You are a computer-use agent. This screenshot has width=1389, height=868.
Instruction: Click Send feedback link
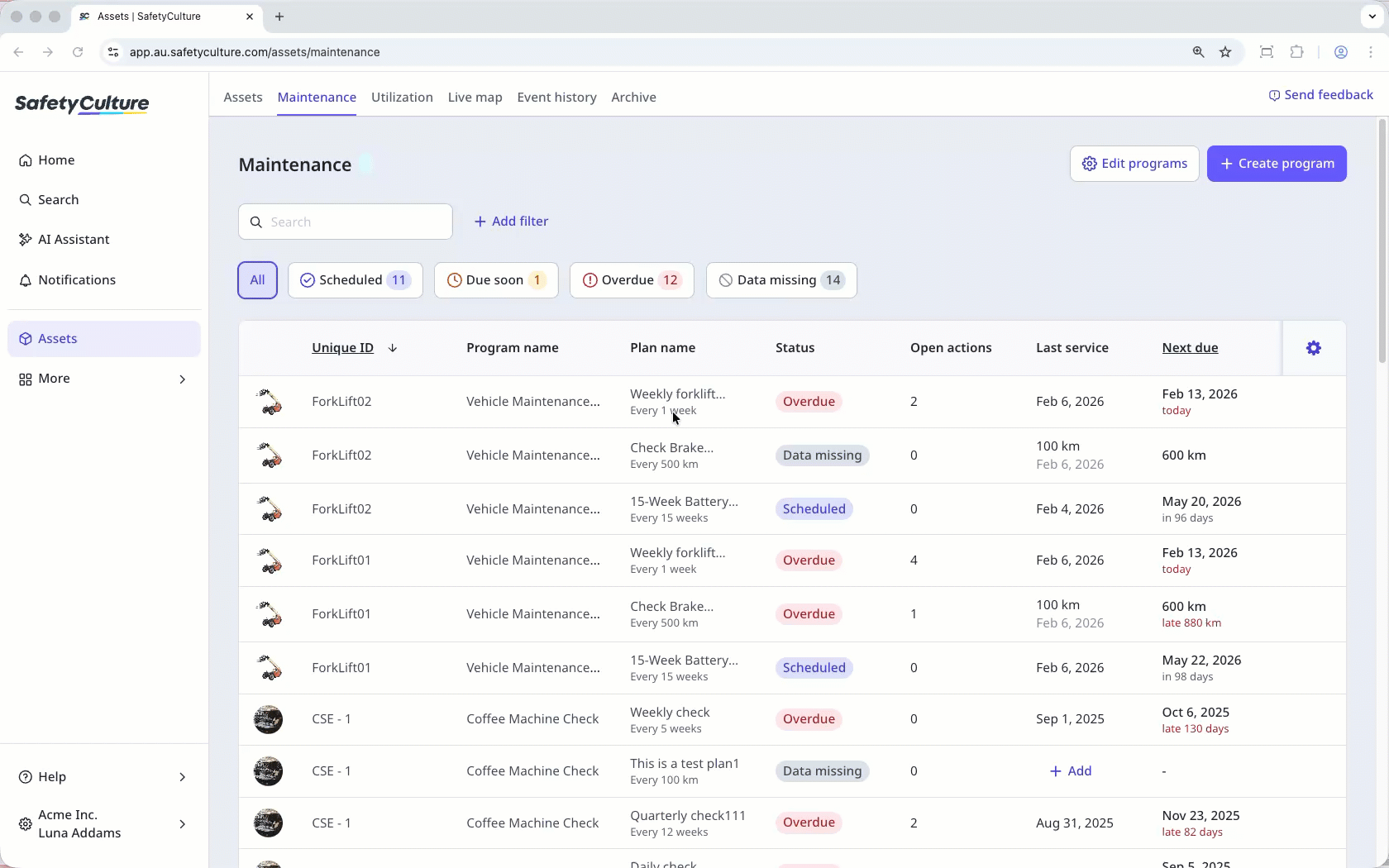click(x=1320, y=95)
